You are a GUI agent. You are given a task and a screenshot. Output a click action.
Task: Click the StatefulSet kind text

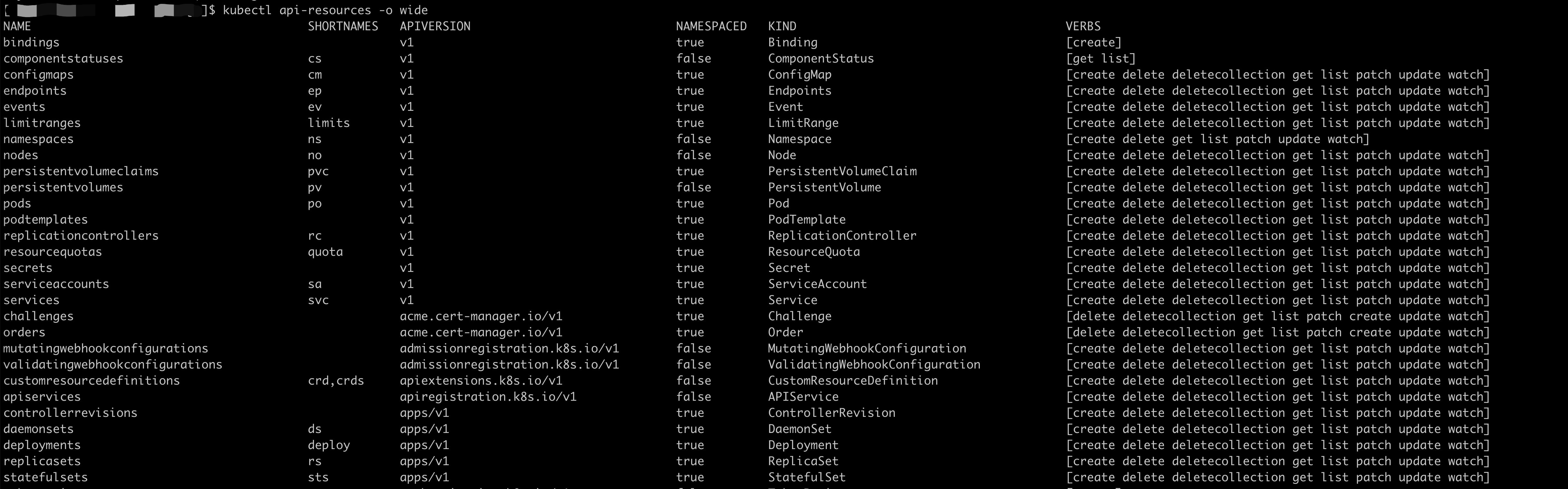coord(807,477)
